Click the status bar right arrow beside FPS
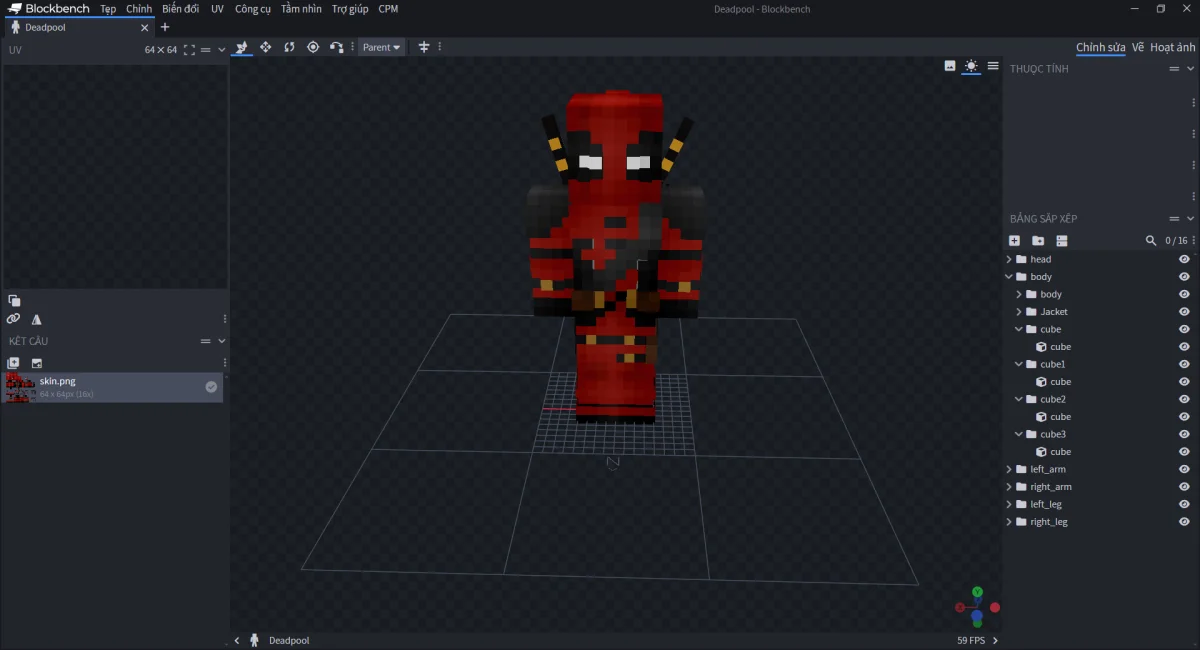The image size is (1200, 650). click(995, 640)
